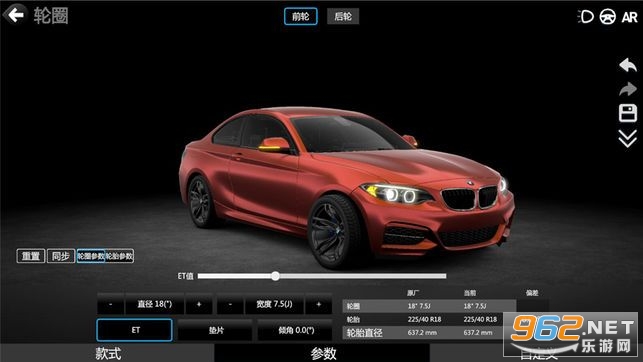
Task: Click the 轮胎直径 row label
Action: click(x=365, y=332)
